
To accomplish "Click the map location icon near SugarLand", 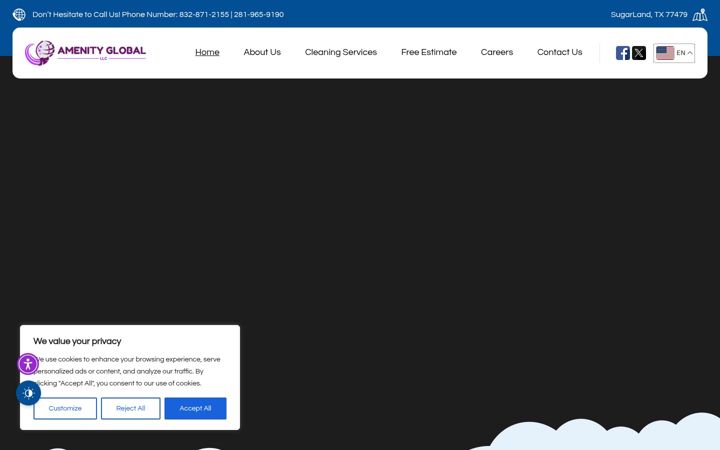I will tap(700, 15).
